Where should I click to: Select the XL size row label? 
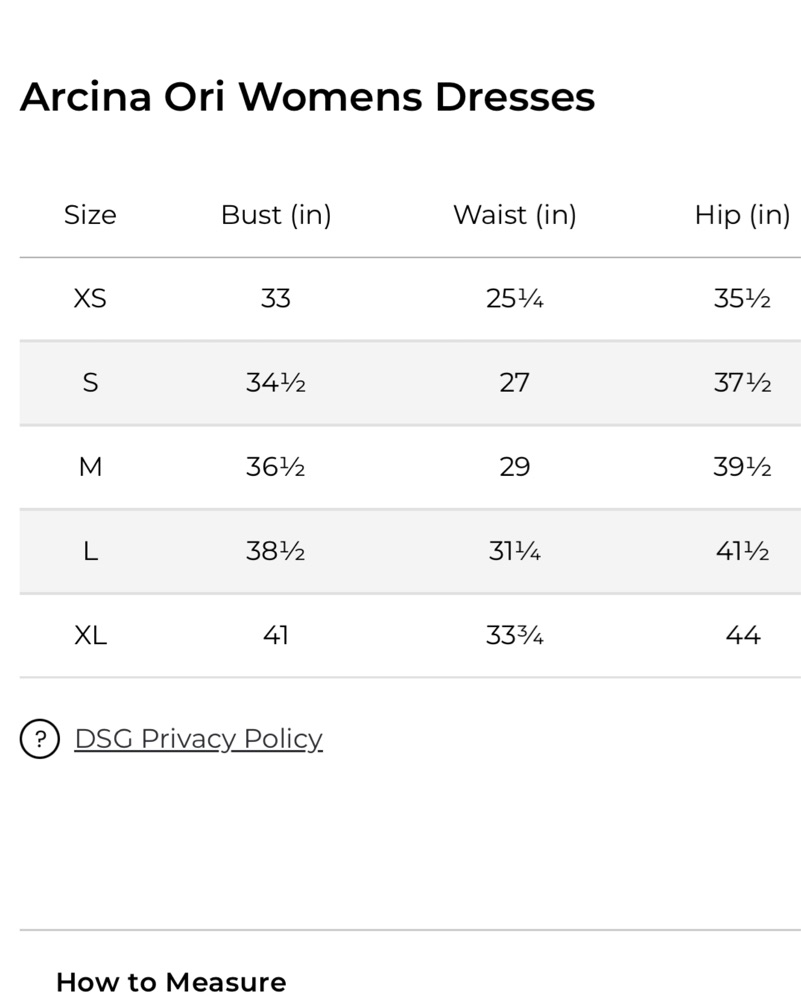pyautogui.click(x=90, y=635)
